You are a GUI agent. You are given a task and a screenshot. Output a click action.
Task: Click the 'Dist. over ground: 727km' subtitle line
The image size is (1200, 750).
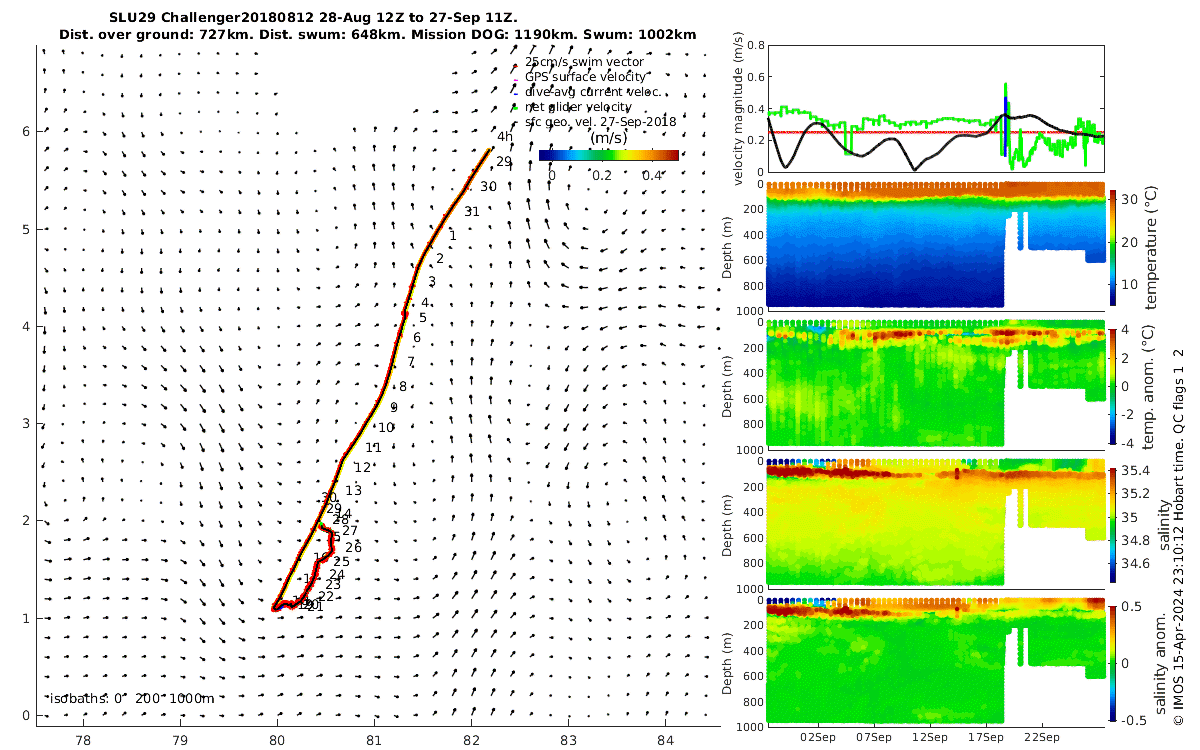(x=378, y=34)
